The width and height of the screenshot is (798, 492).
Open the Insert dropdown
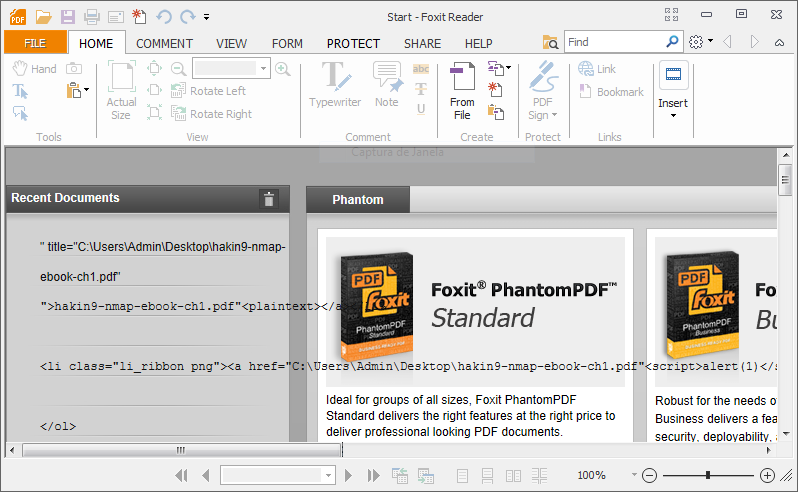point(673,90)
